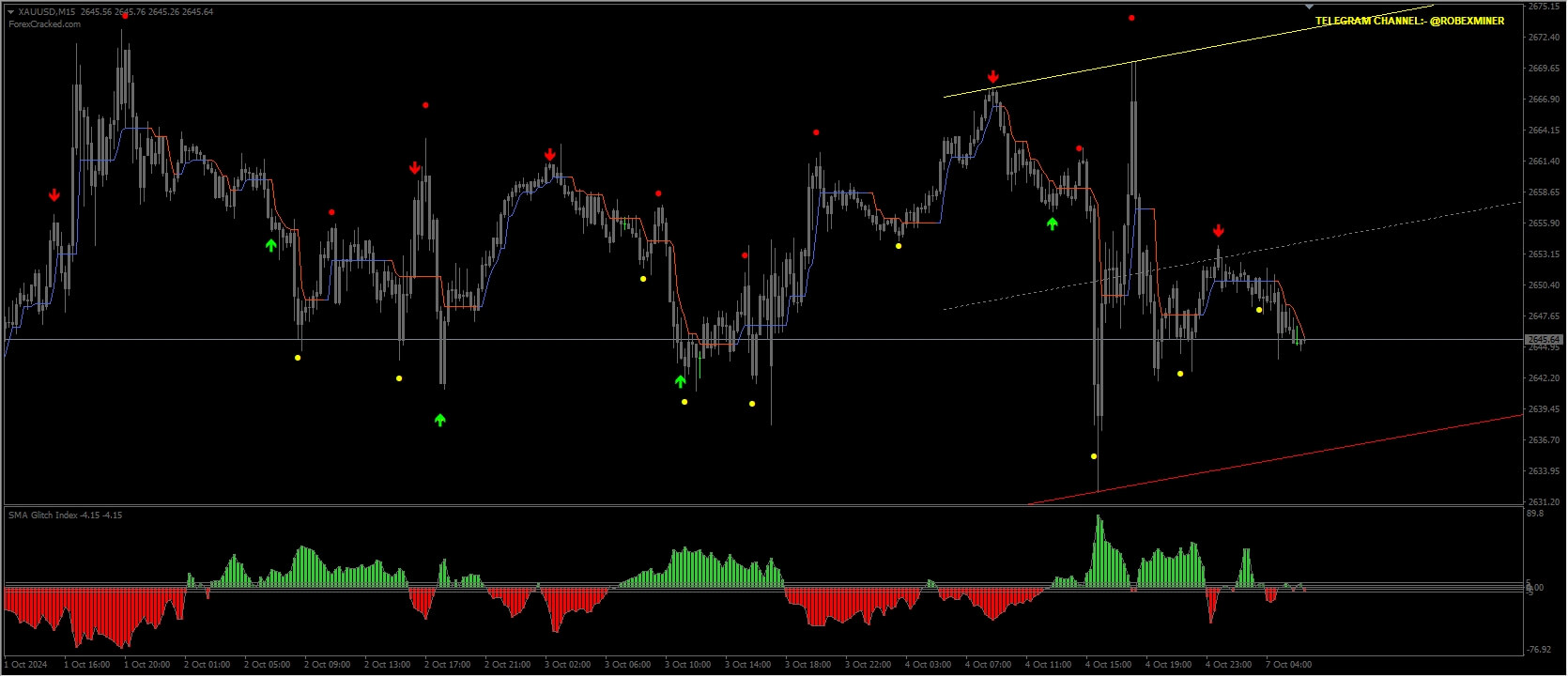Click the highlighted current price tag 2645.64
1568x677 pixels.
[x=1544, y=339]
